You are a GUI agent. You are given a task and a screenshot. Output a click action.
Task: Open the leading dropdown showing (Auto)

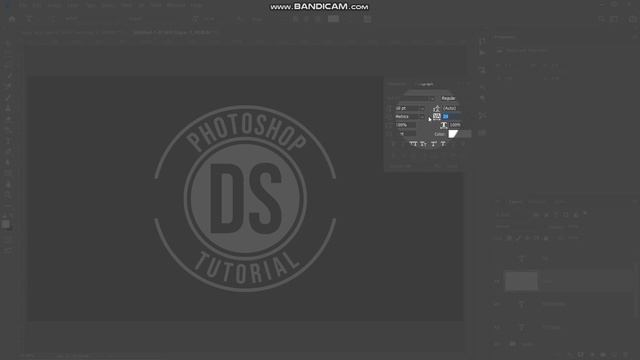(x=451, y=108)
